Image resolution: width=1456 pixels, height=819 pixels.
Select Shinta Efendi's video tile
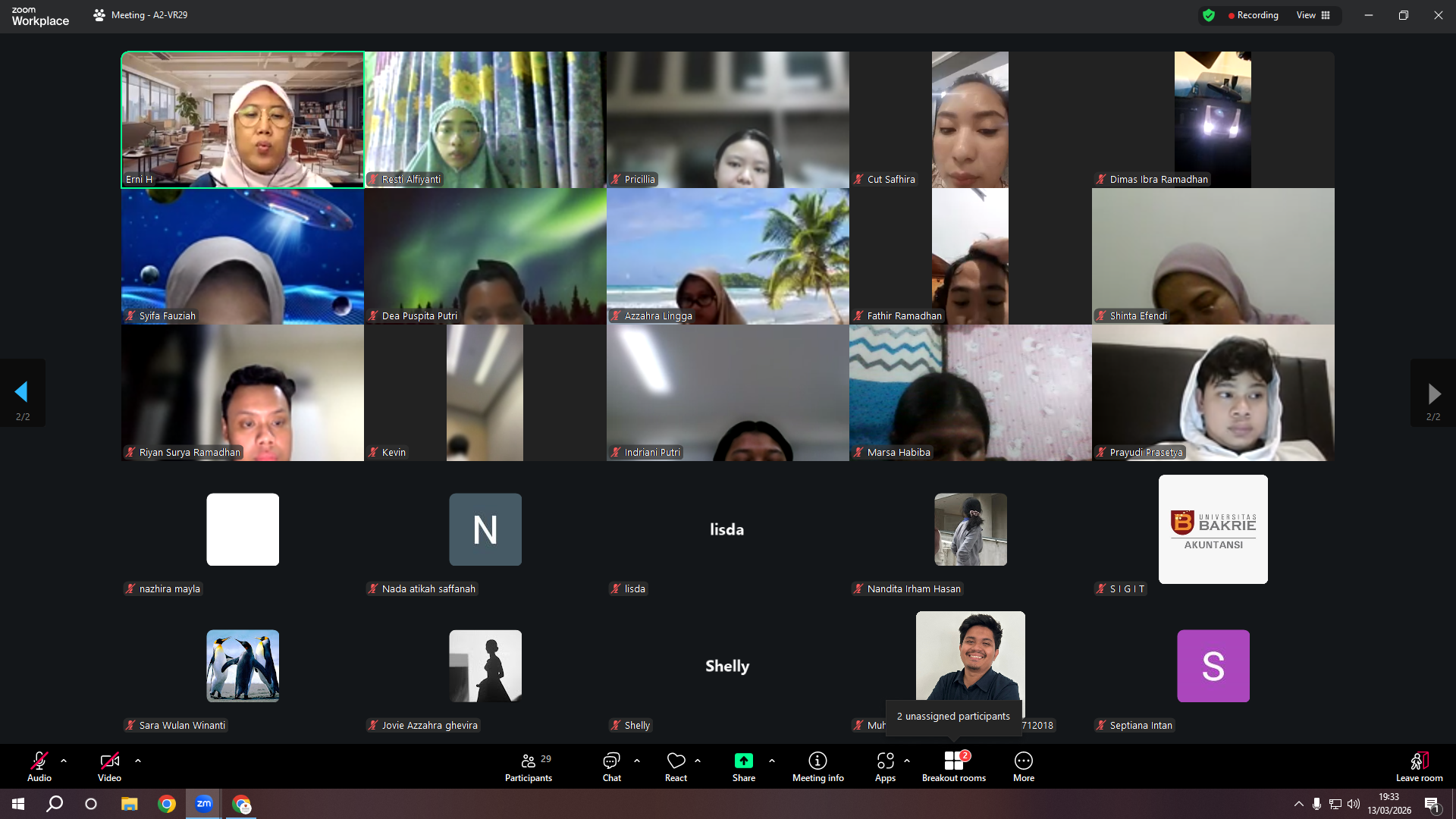(1213, 256)
